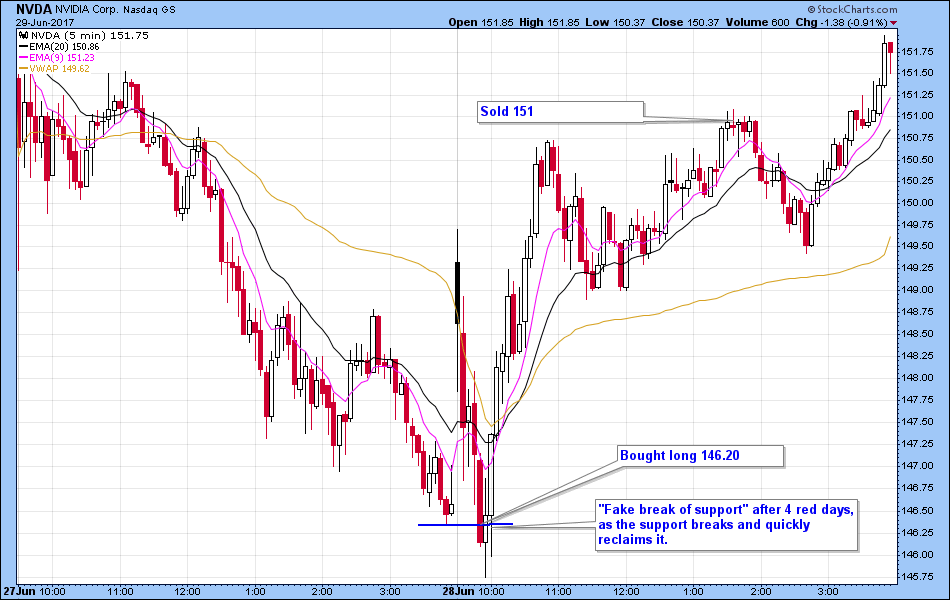Click the 145.75 price-axis label
Viewport: 950px width, 600px height.
(x=917, y=577)
